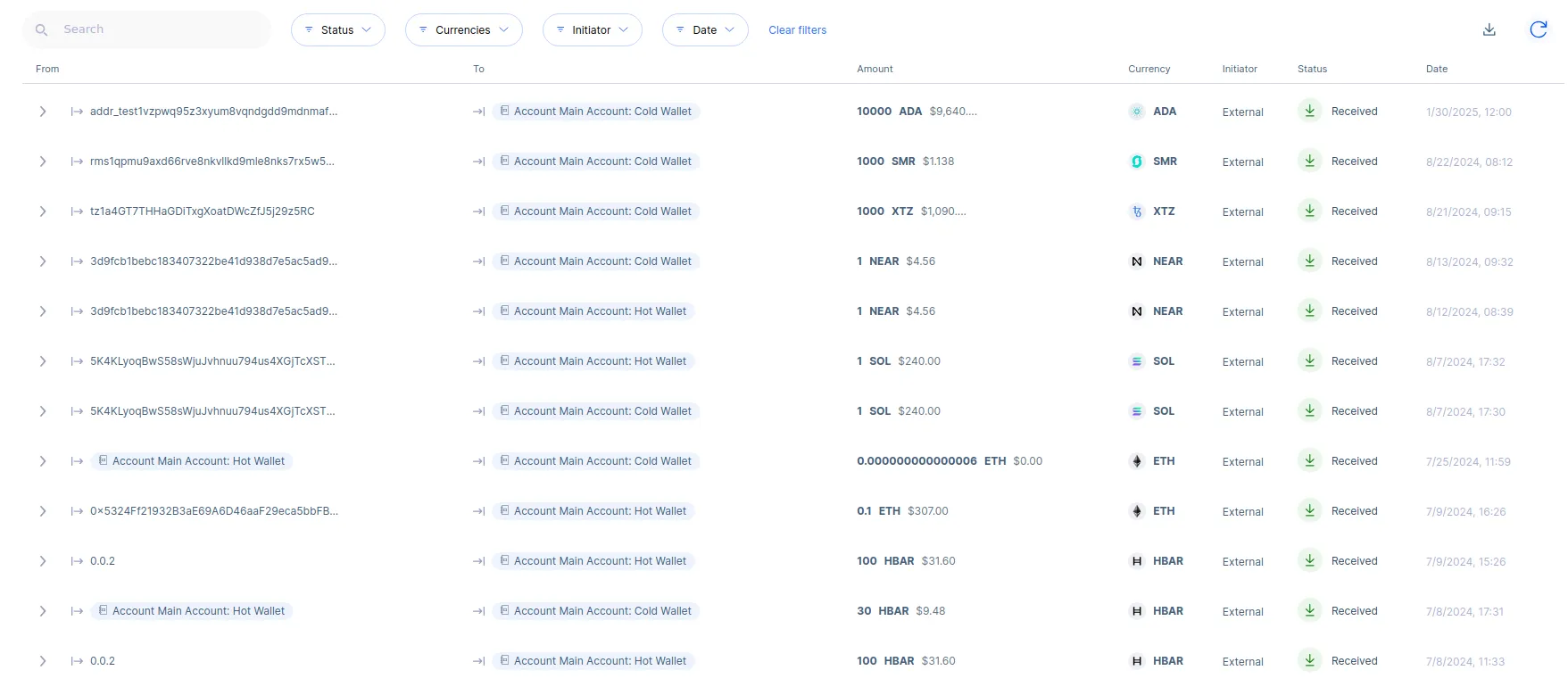The image size is (1568, 687).
Task: Click date 1/30/2025, 12:00
Action: (1469, 112)
